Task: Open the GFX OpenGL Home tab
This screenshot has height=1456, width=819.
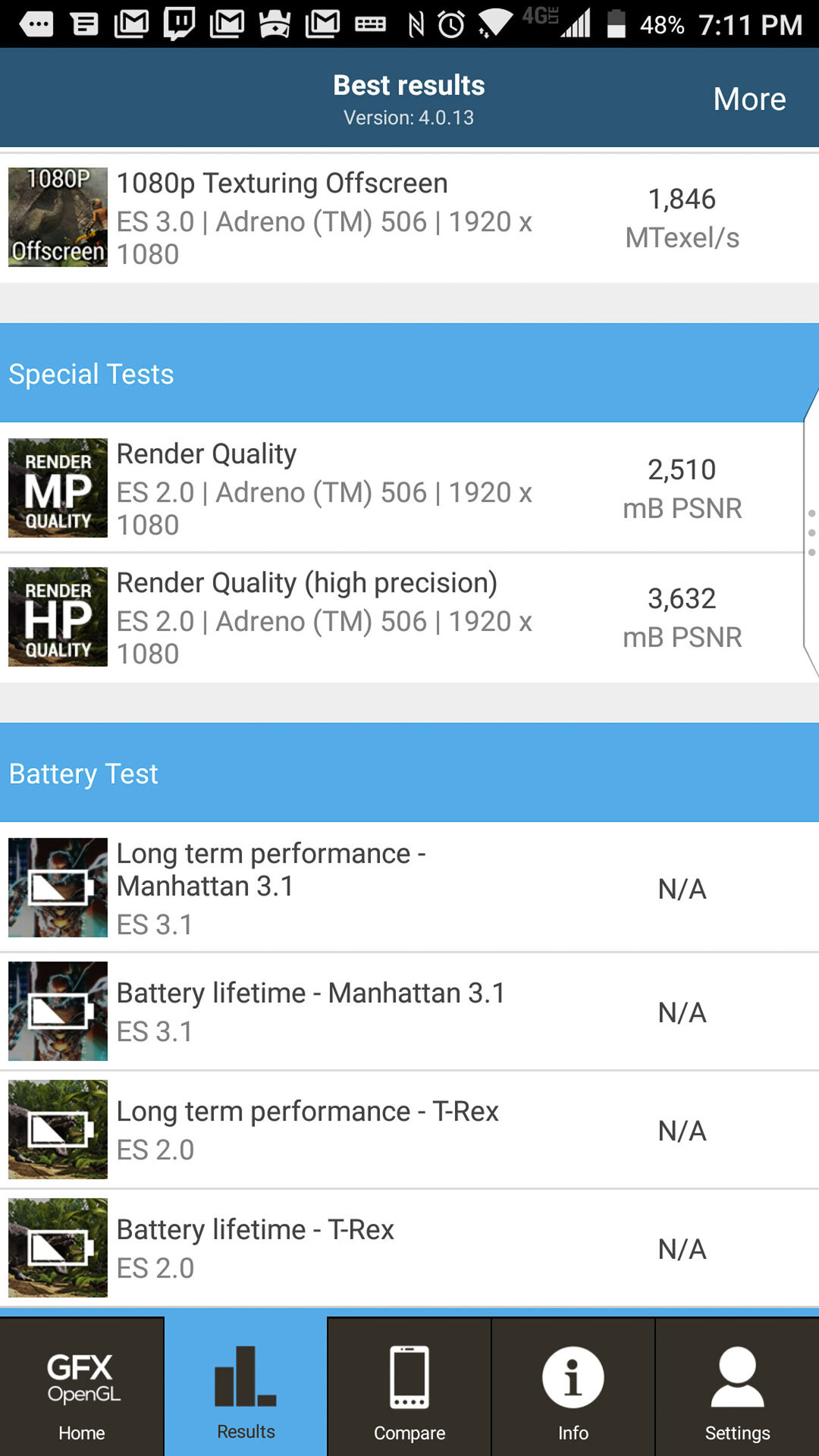Action: [82, 1386]
